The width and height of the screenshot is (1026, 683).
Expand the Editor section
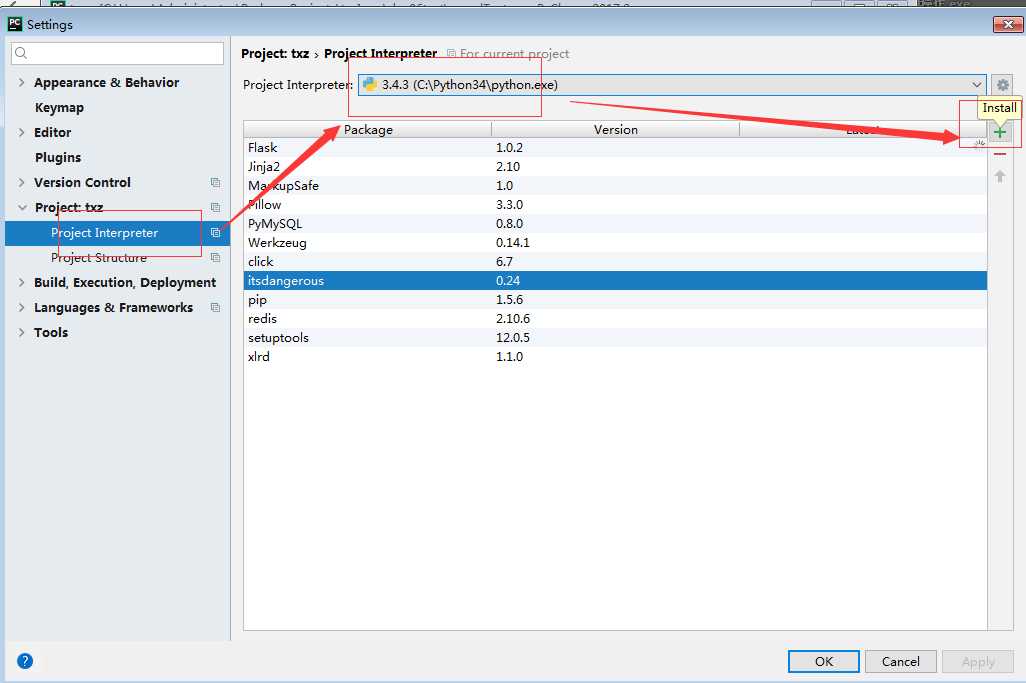pos(22,132)
